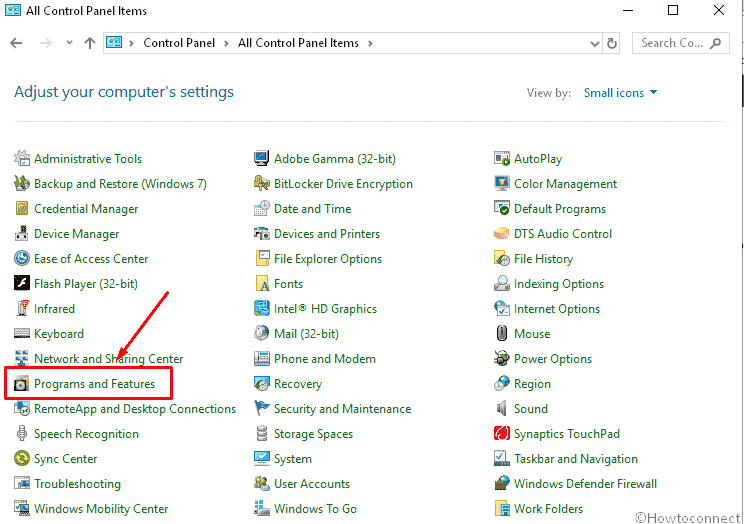Open the Troubleshooting link
Screen dimensions: 744x524
click(77, 484)
